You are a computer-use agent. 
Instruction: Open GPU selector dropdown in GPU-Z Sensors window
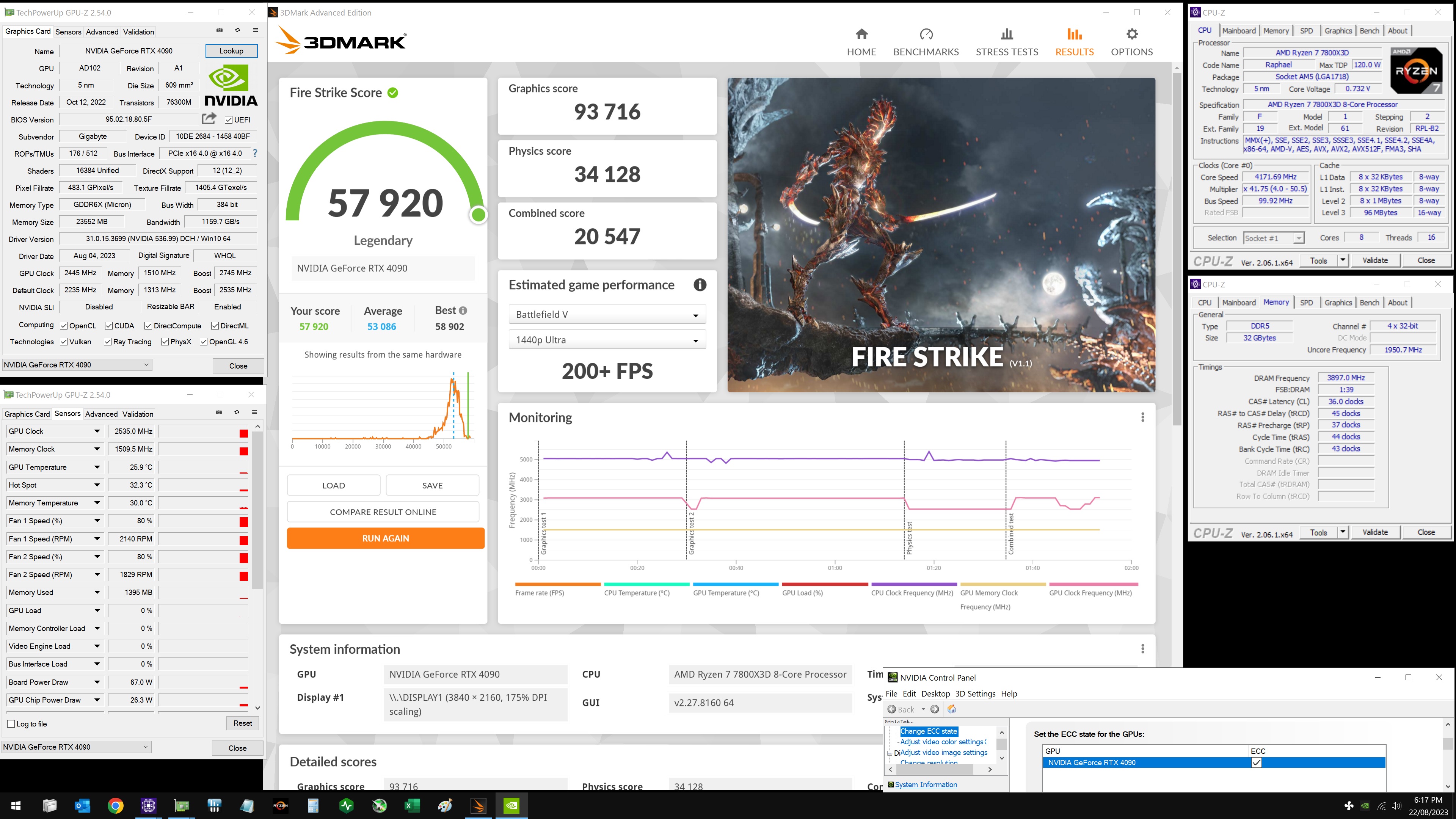(x=77, y=747)
